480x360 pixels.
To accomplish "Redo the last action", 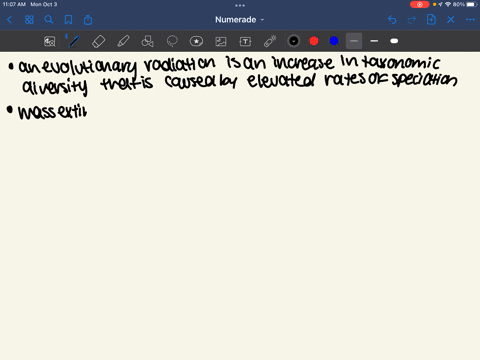I will point(412,20).
